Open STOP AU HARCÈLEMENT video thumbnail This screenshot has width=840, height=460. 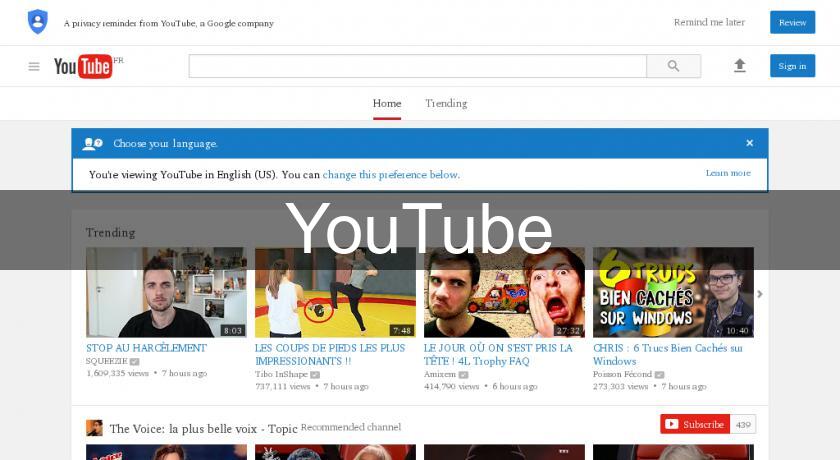(166, 292)
